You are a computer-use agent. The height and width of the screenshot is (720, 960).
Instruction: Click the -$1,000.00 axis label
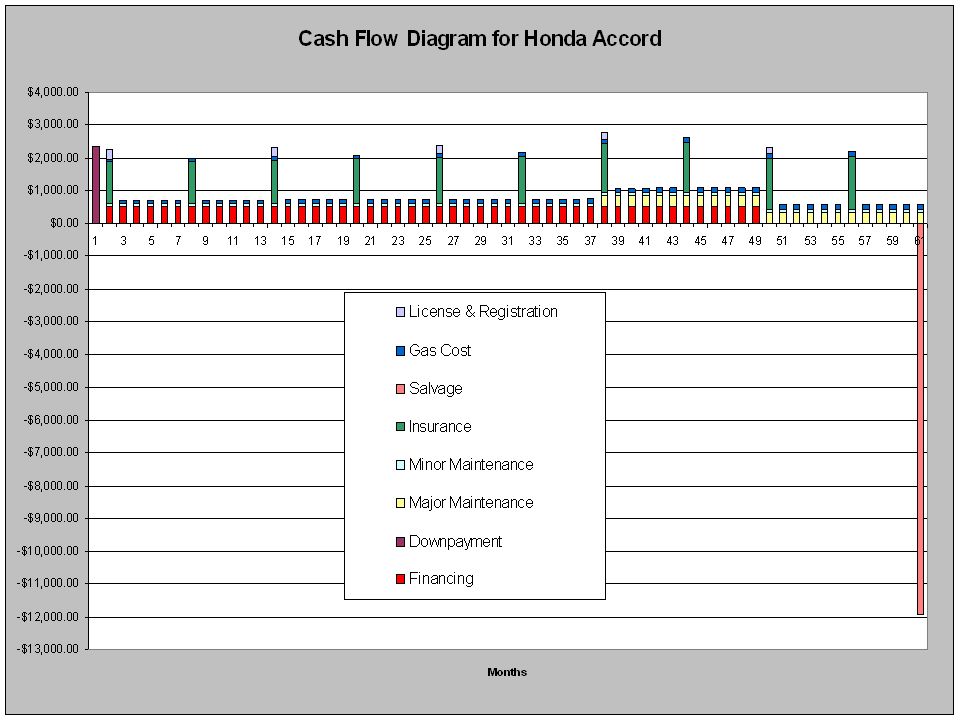click(52, 255)
